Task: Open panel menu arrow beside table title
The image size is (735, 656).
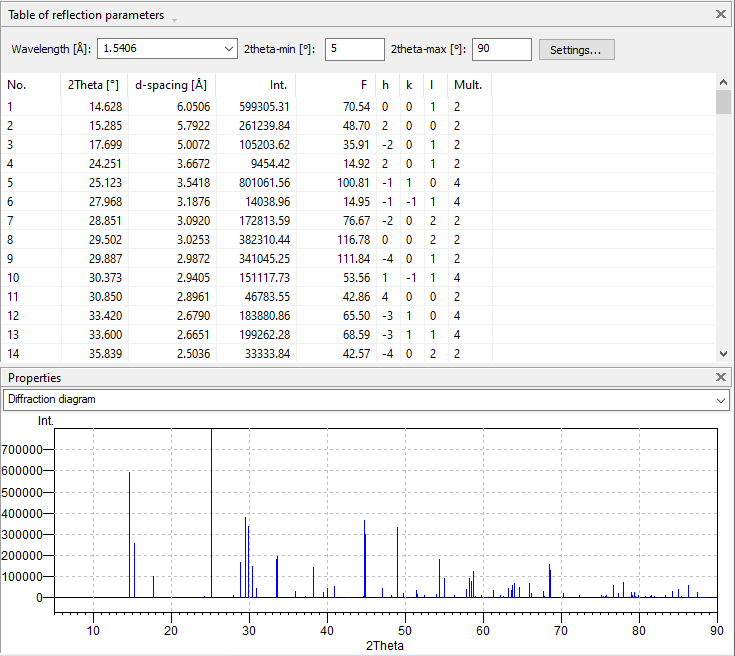Action: (175, 19)
